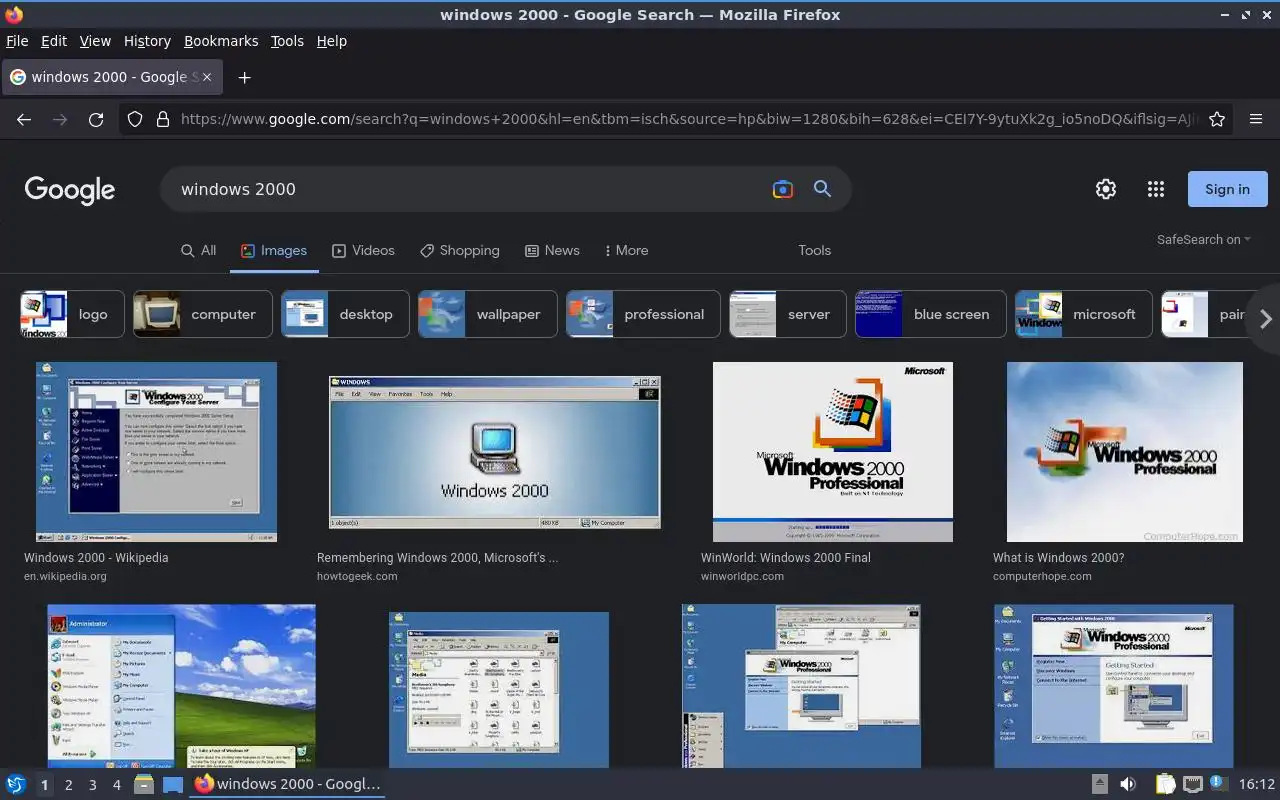Filter images by the computer chip
Image resolution: width=1280 pixels, height=800 pixels.
coord(203,314)
